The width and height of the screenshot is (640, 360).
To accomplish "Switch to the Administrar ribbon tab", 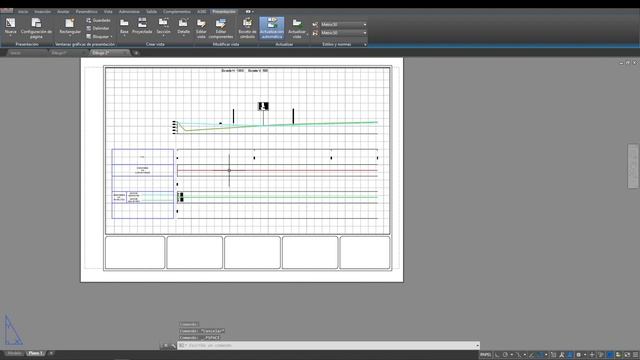I will point(129,11).
